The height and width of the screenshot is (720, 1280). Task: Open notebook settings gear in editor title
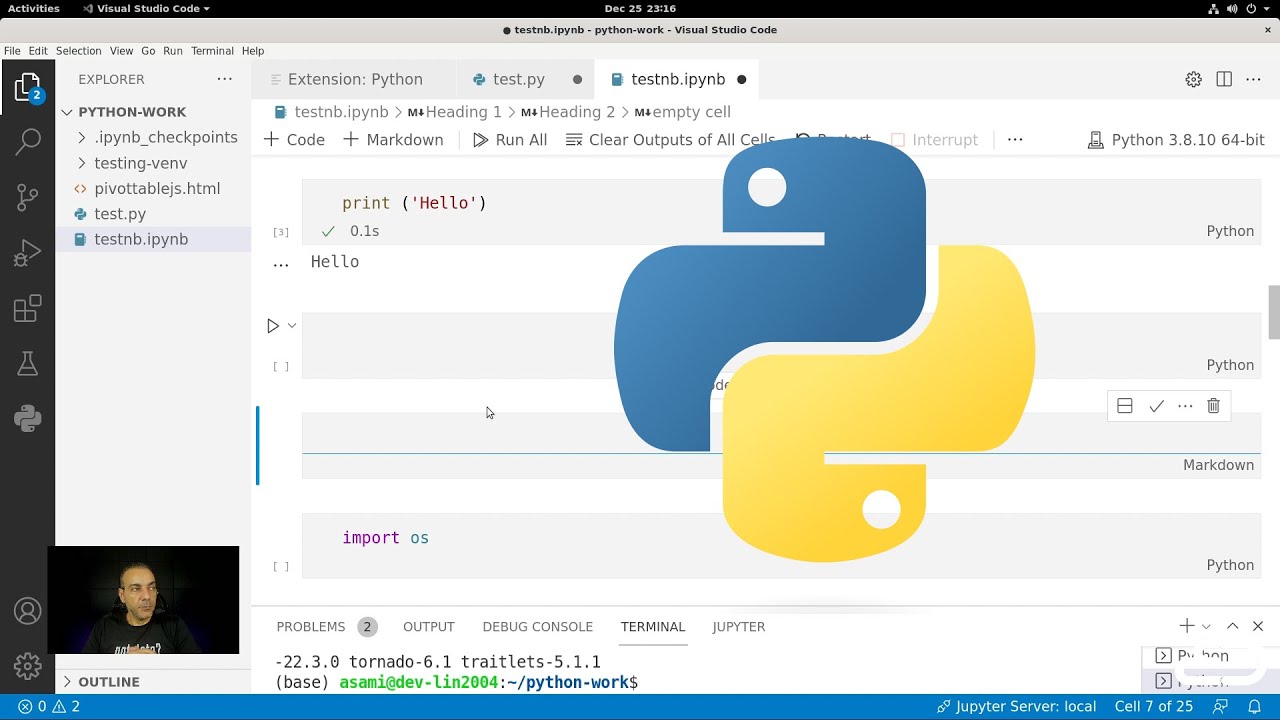click(x=1193, y=79)
